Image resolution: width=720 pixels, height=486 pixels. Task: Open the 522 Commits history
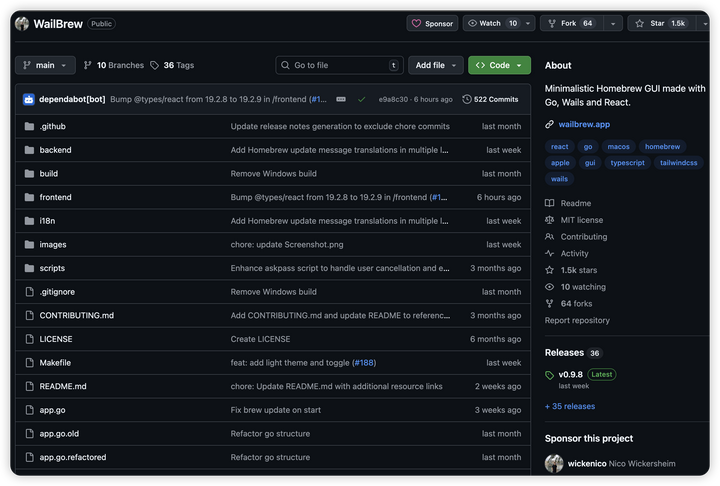pos(490,99)
